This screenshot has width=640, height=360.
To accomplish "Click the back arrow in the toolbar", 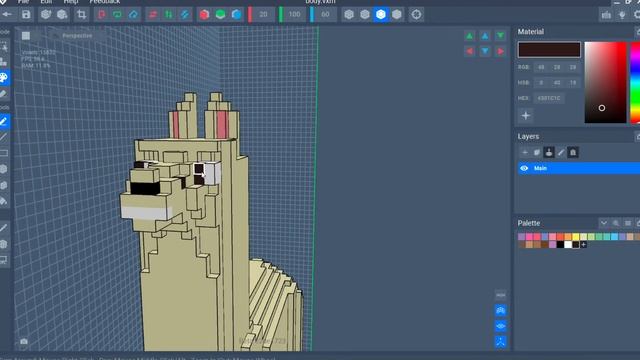I will 7,15.
